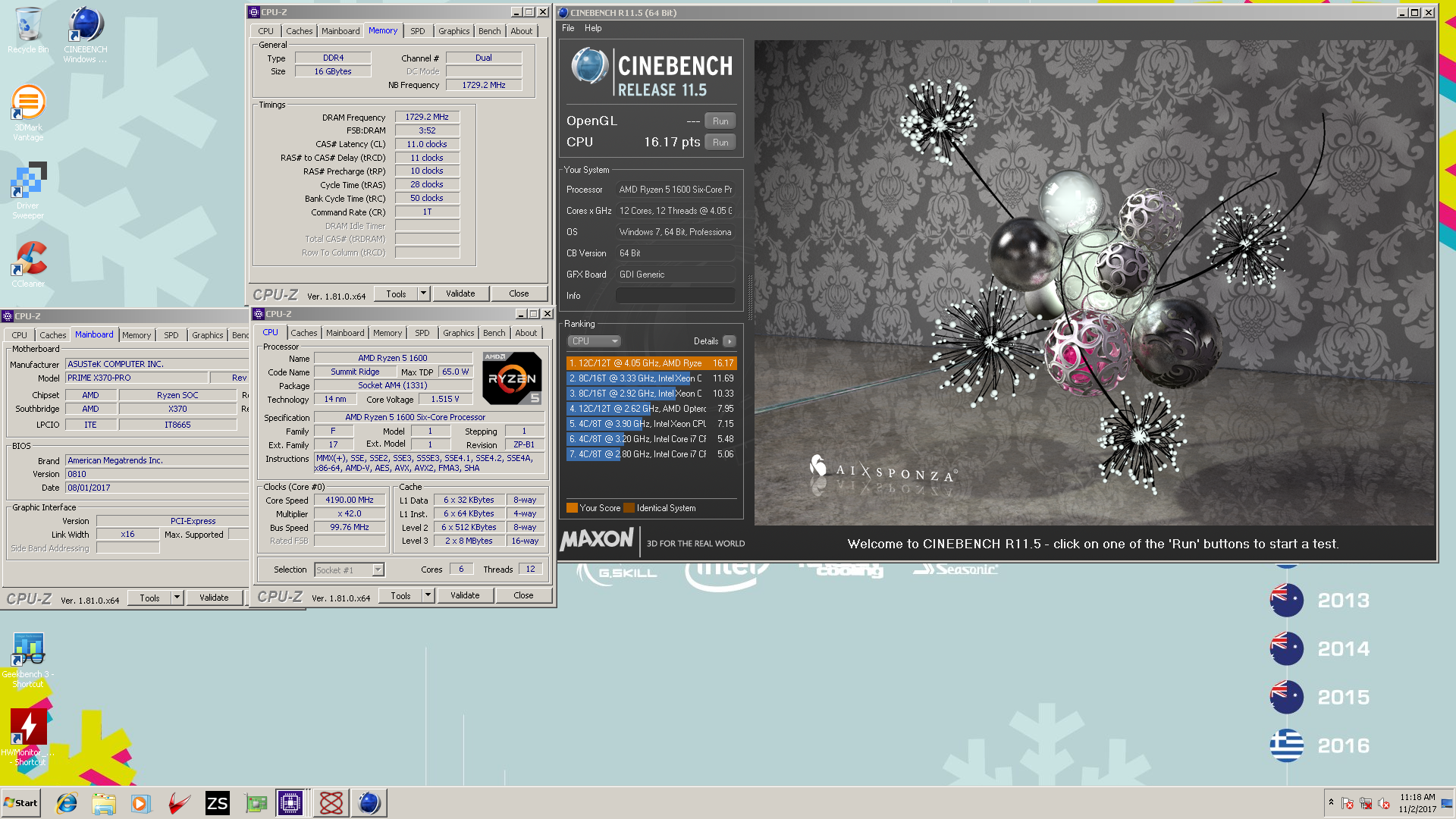Open Internet Explorer from the taskbar

pyautogui.click(x=67, y=803)
